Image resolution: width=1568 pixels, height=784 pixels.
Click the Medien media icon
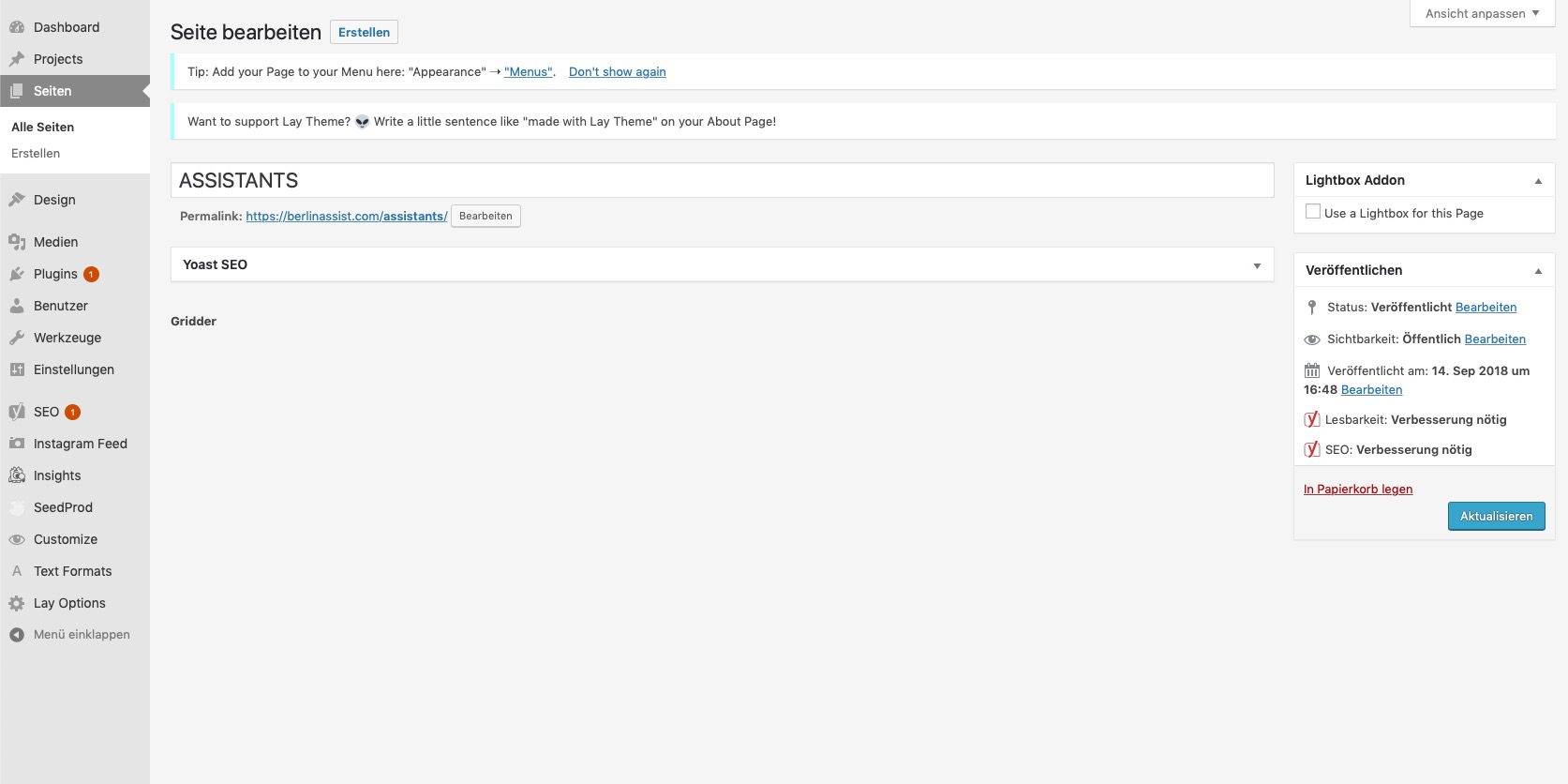[17, 242]
